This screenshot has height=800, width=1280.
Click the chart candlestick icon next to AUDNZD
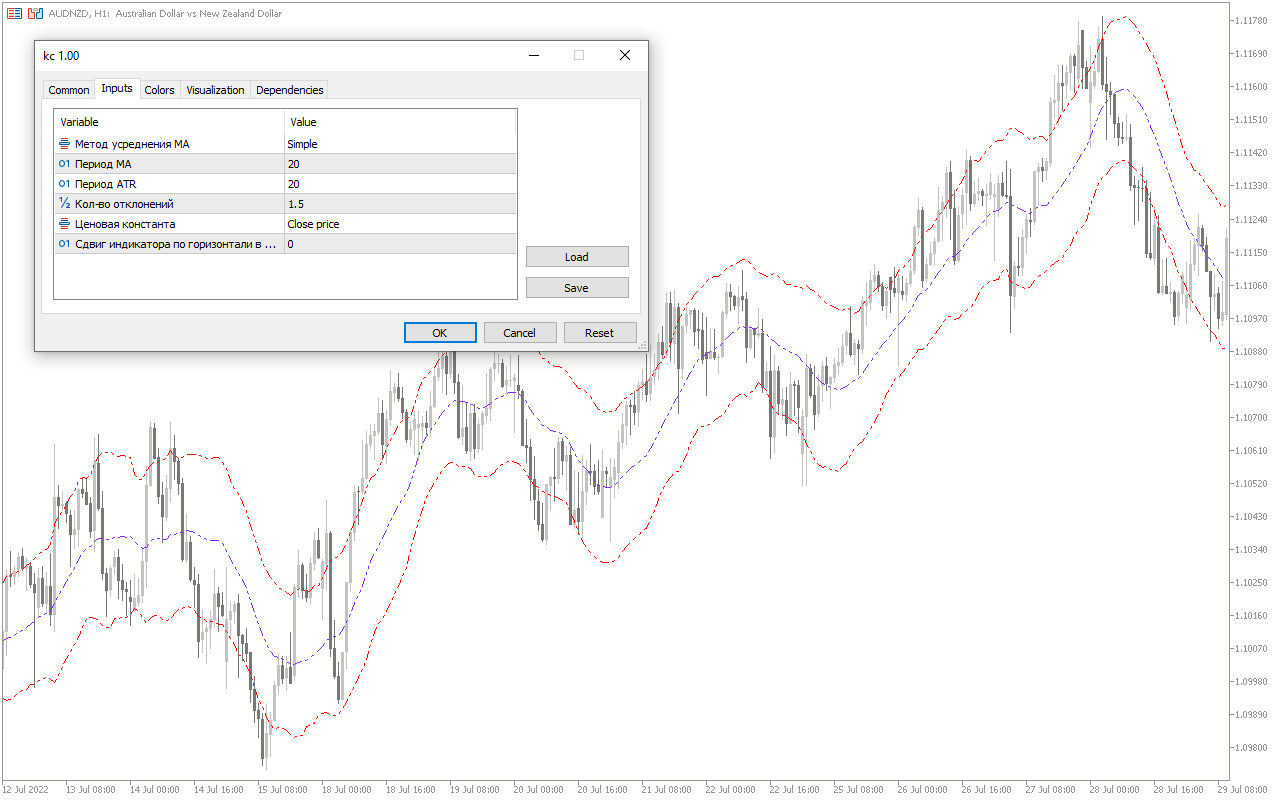[x=35, y=14]
